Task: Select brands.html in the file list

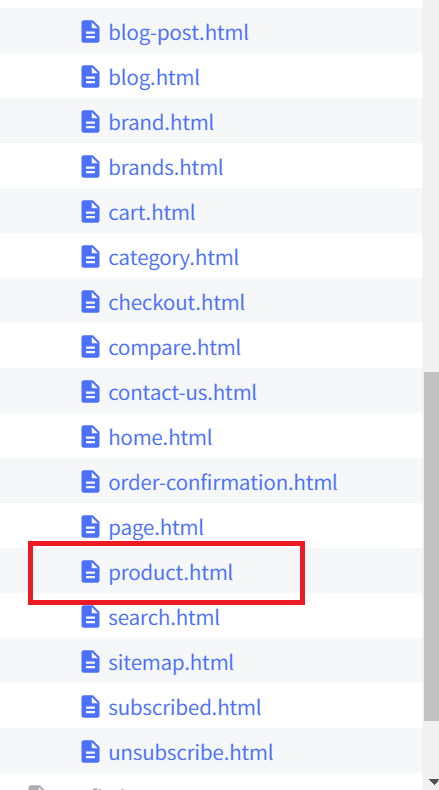Action: click(166, 167)
